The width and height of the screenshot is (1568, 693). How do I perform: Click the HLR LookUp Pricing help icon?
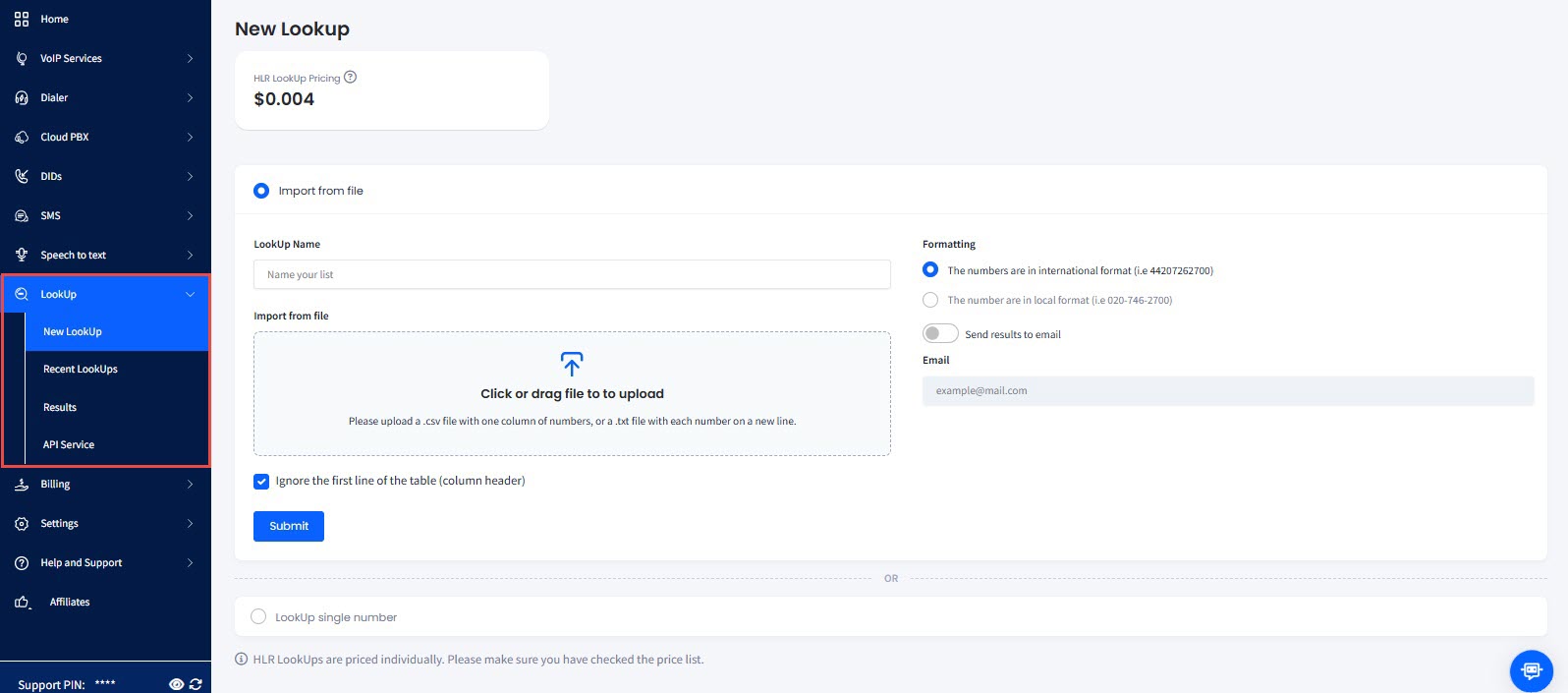tap(350, 77)
